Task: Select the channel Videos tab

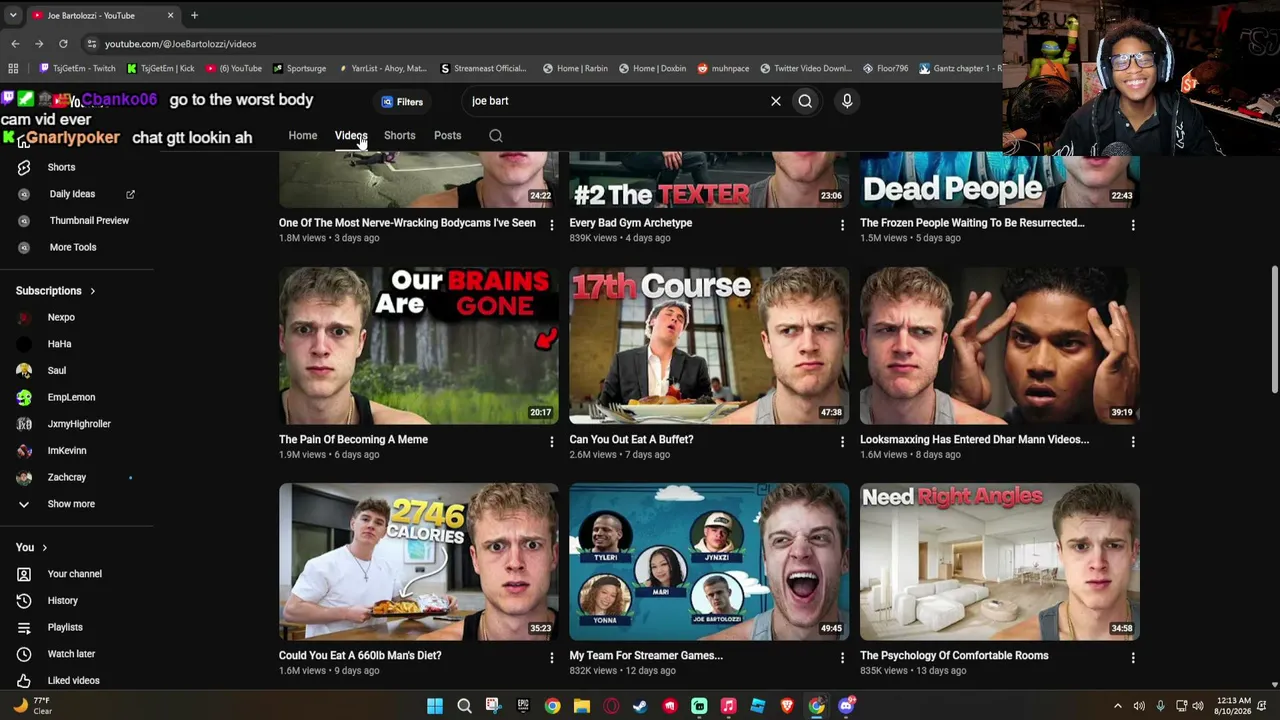Action: (x=351, y=136)
